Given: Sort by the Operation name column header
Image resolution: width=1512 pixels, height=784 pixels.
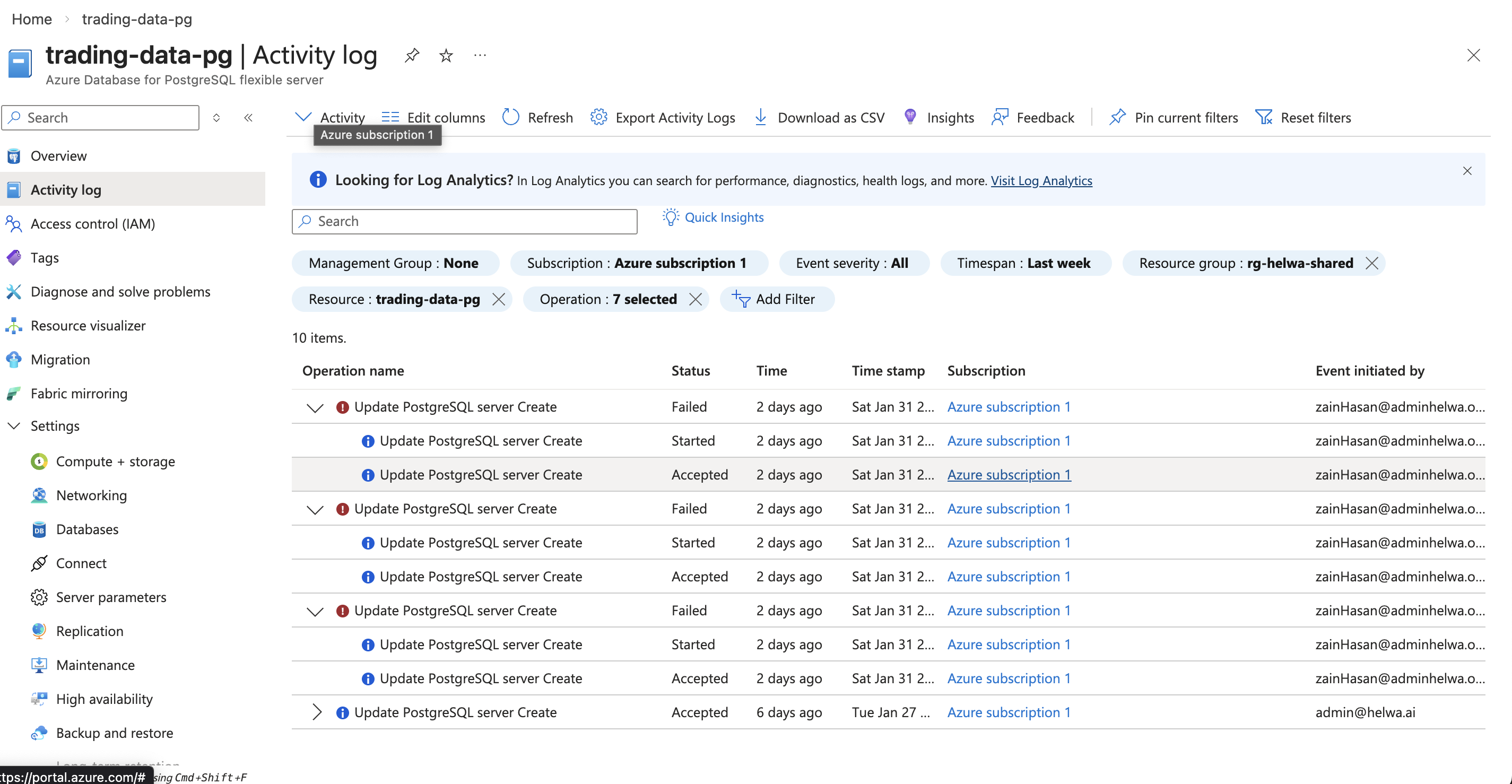Looking at the screenshot, I should 353,371.
